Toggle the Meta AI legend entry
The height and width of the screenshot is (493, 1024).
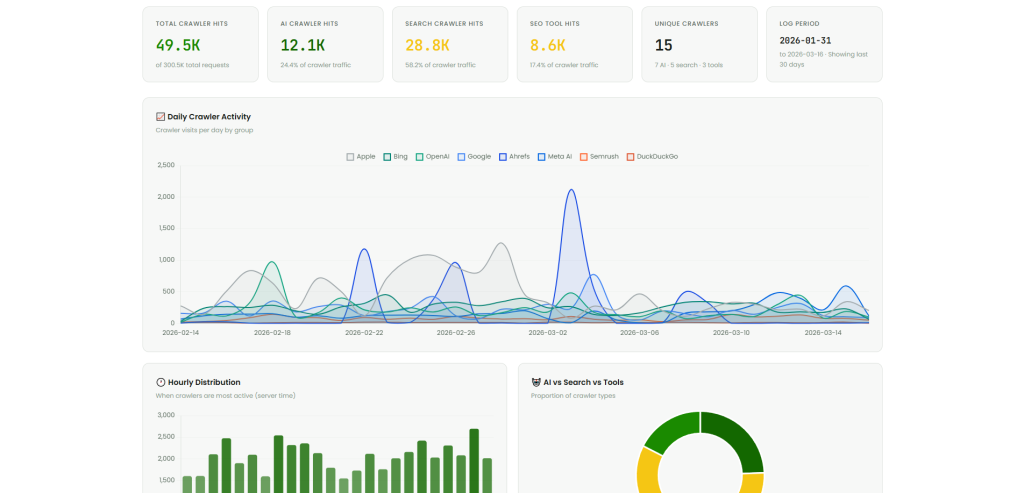pyautogui.click(x=555, y=157)
